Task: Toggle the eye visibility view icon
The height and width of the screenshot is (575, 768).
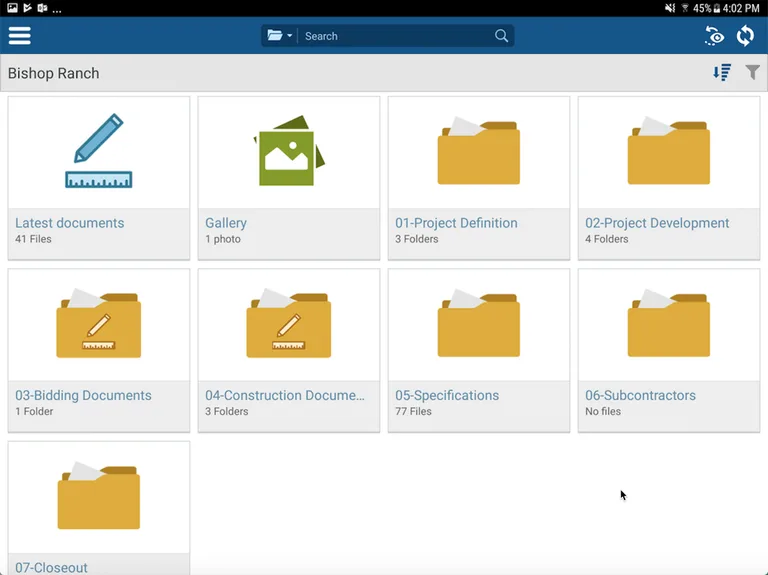Action: point(714,36)
